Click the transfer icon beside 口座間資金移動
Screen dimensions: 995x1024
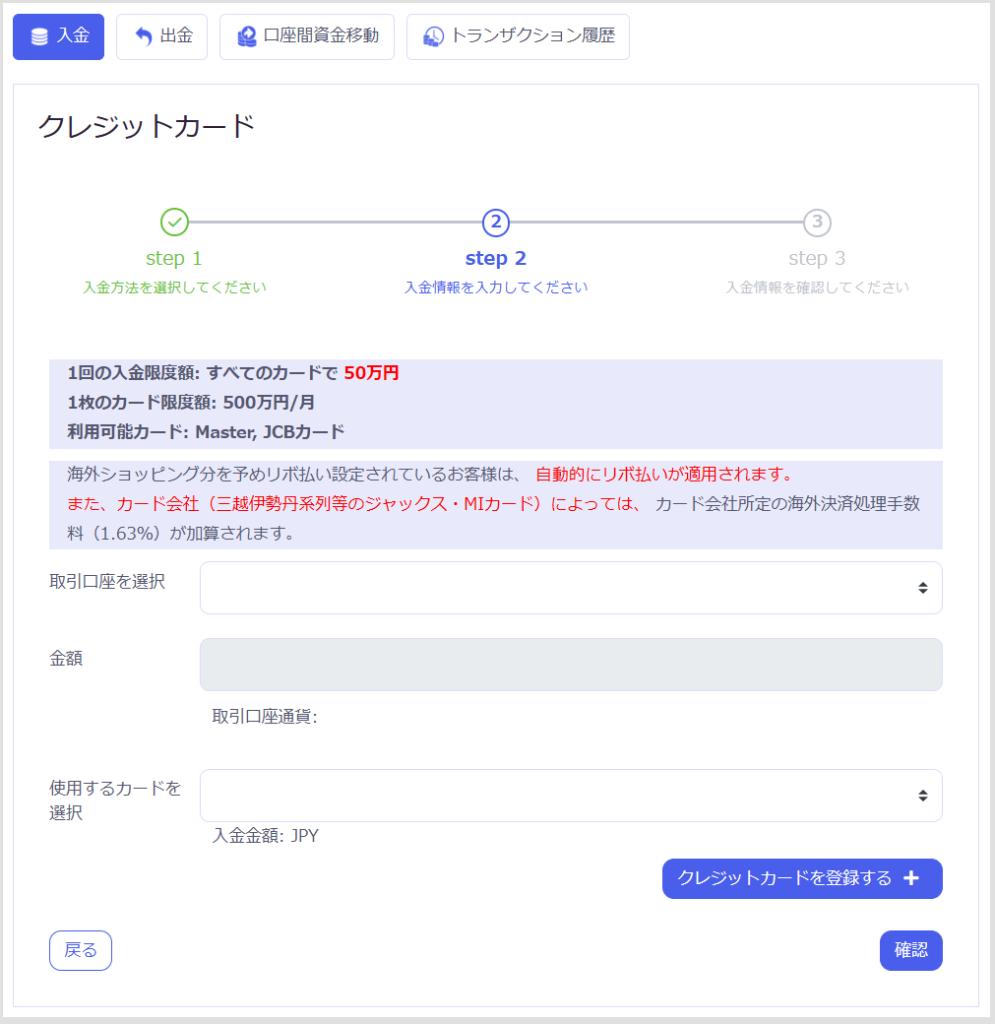pyautogui.click(x=247, y=37)
